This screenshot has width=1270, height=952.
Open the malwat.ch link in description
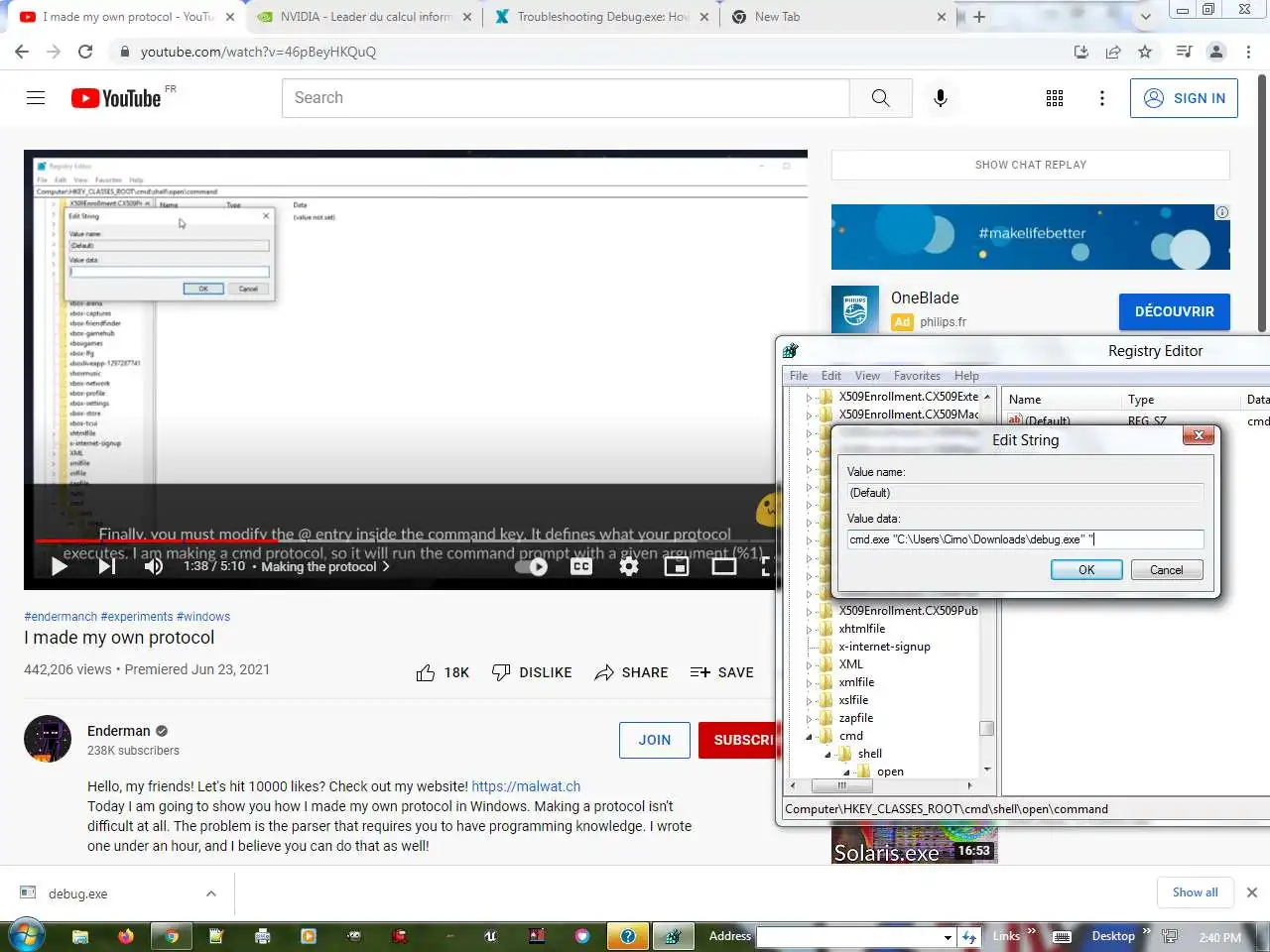526,786
